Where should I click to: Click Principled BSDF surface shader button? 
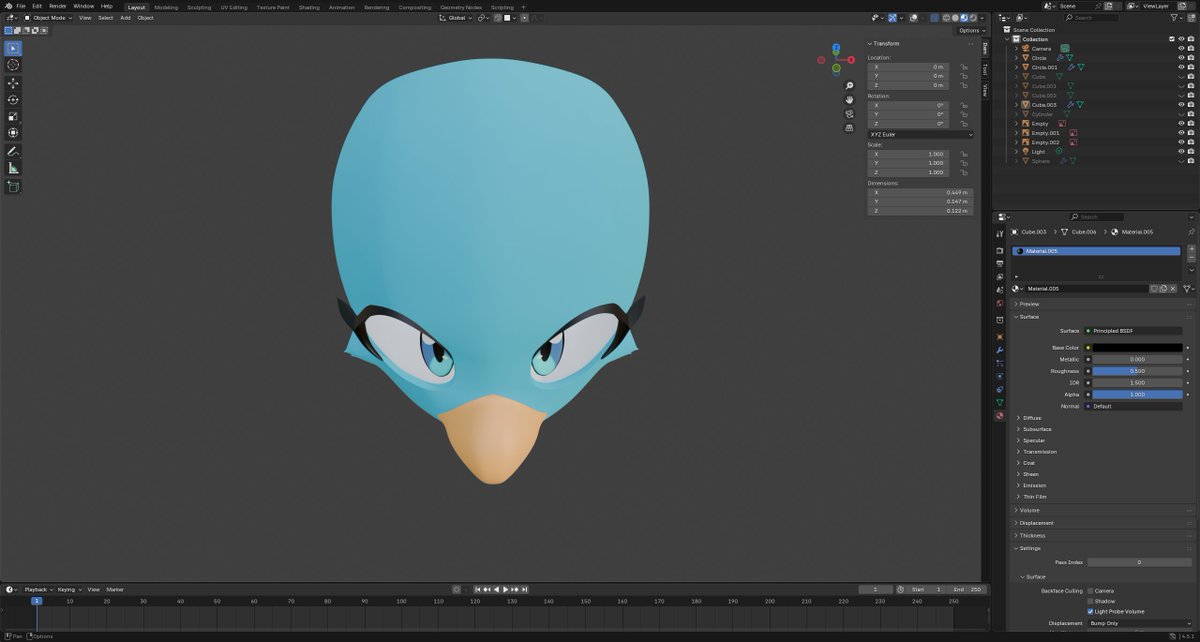pos(1133,330)
